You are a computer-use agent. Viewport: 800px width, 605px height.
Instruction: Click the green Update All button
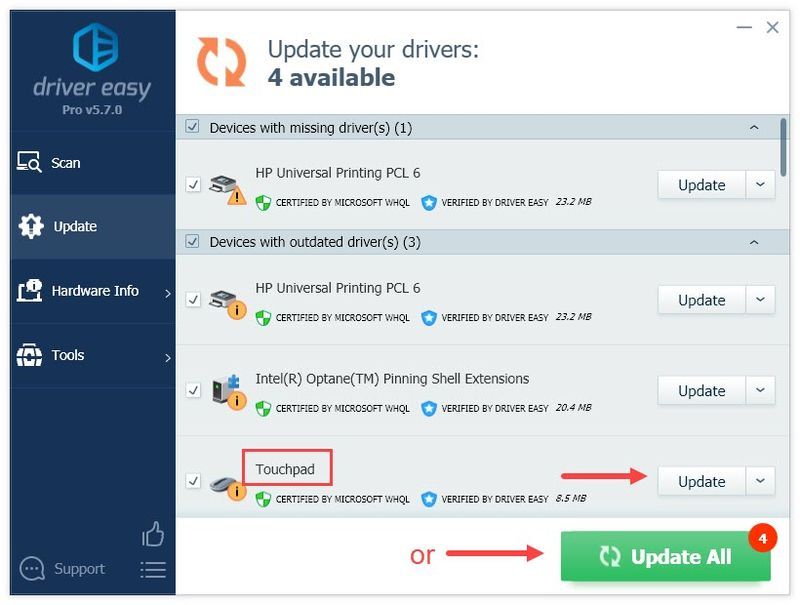pos(665,557)
